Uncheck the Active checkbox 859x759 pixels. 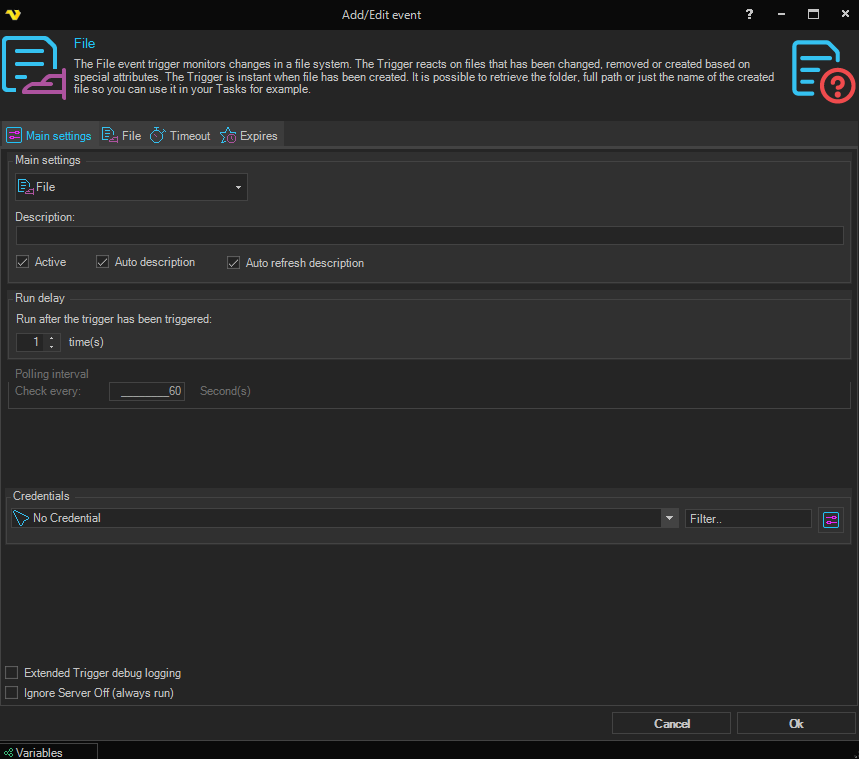[x=23, y=262]
